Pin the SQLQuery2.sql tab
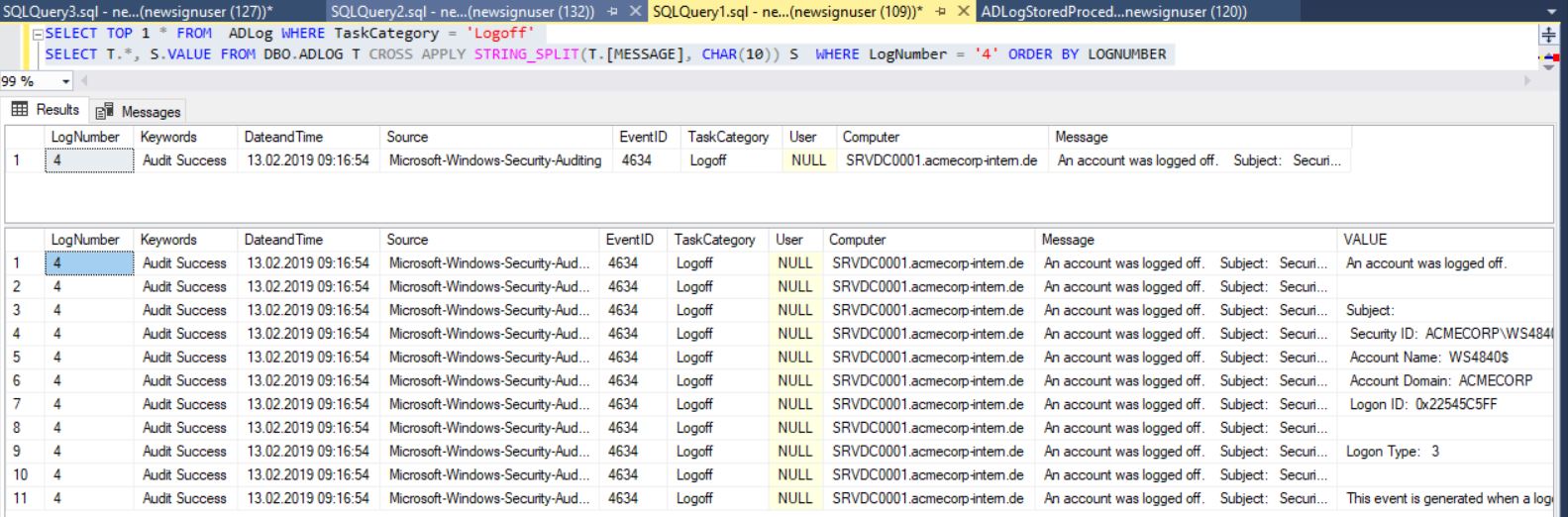1568x517 pixels. click(x=613, y=12)
